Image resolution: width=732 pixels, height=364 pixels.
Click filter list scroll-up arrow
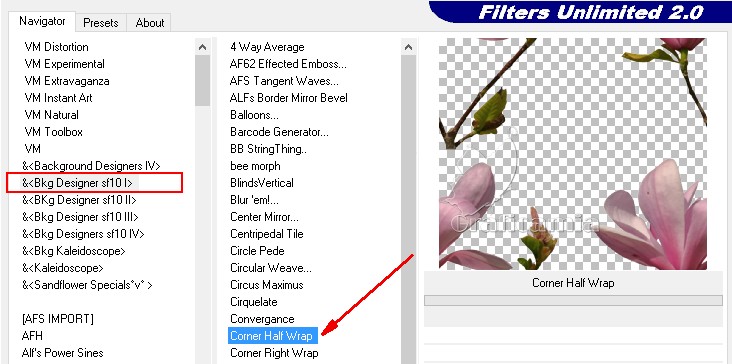[408, 47]
